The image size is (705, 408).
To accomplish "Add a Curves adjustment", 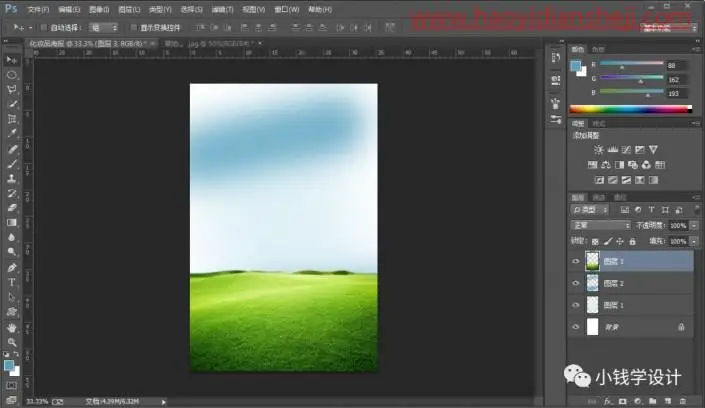I will 626,149.
